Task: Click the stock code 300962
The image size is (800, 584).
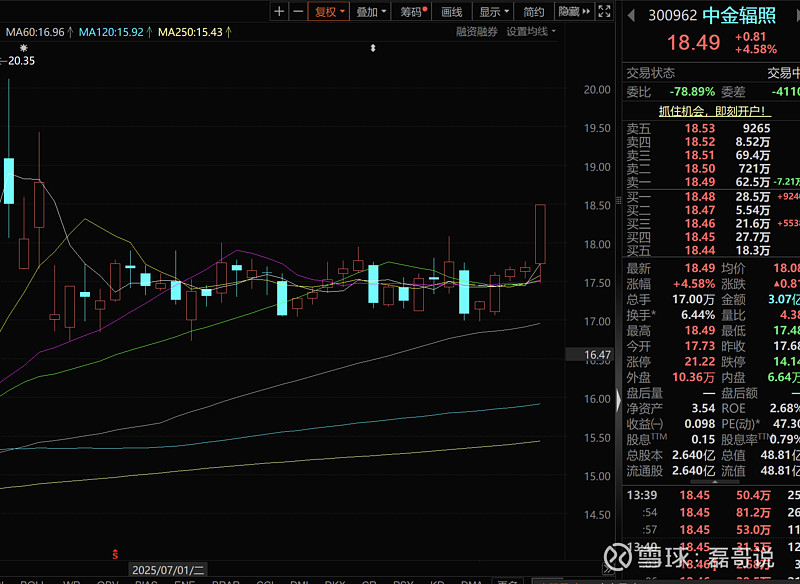Action: point(672,16)
